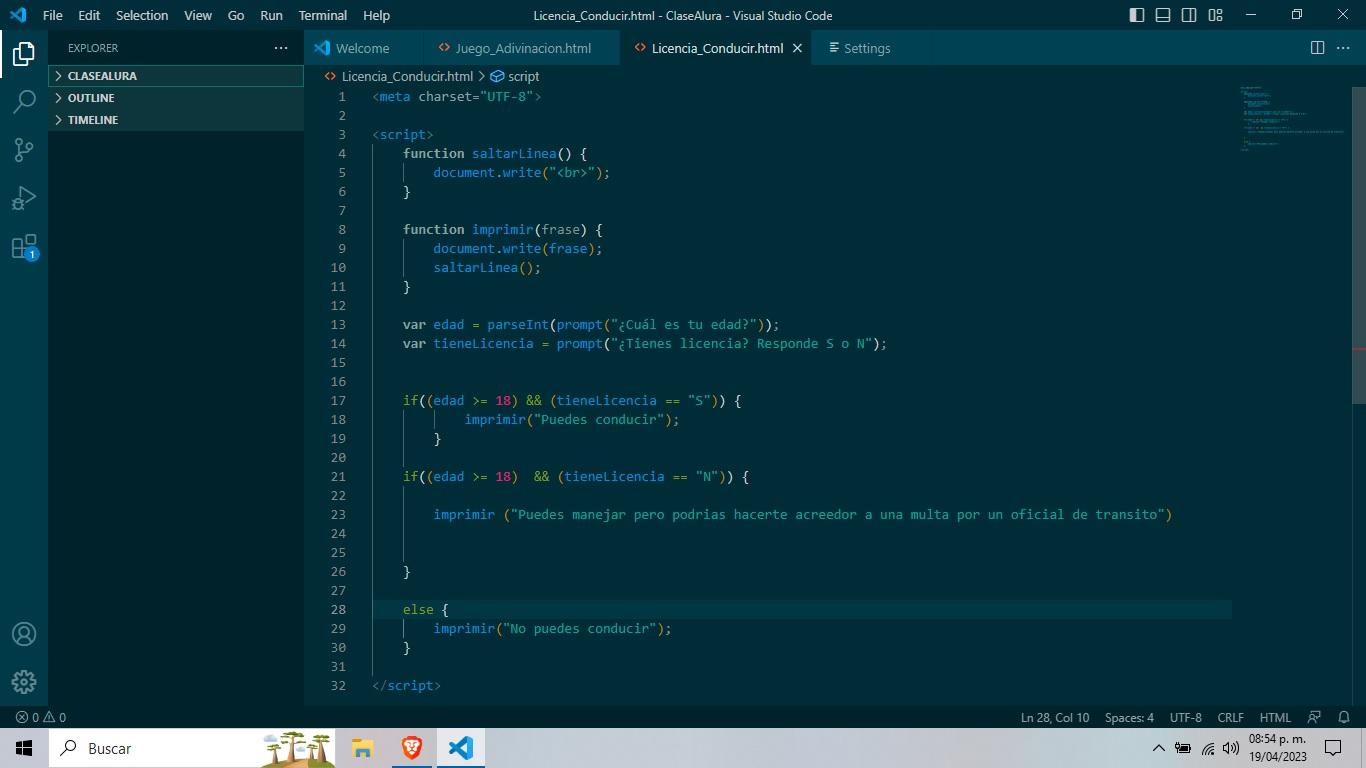Open the Run and Debug view
This screenshot has width=1366, height=768.
(24, 198)
